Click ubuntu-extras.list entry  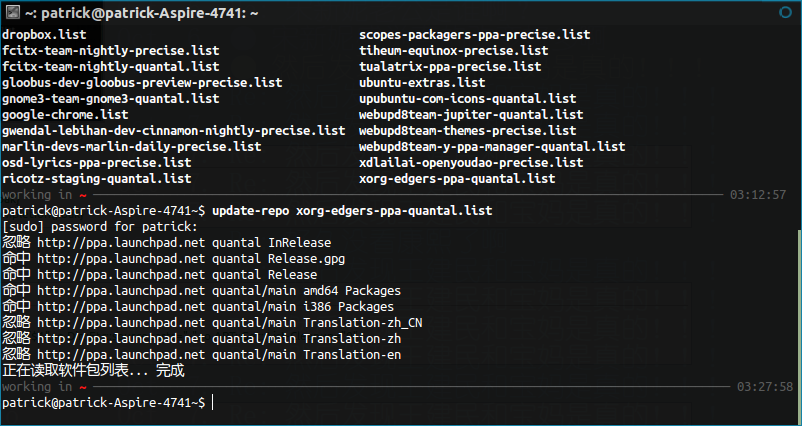point(422,82)
